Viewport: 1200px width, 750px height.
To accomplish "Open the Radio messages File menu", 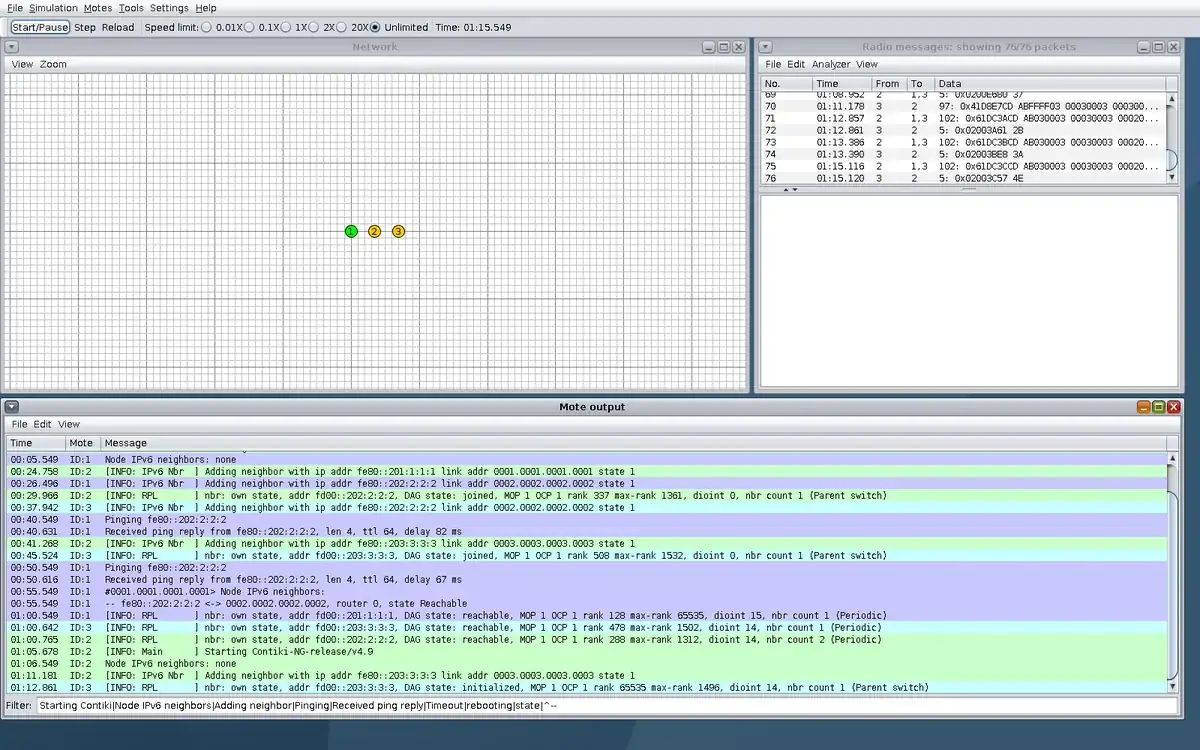I will 773,64.
